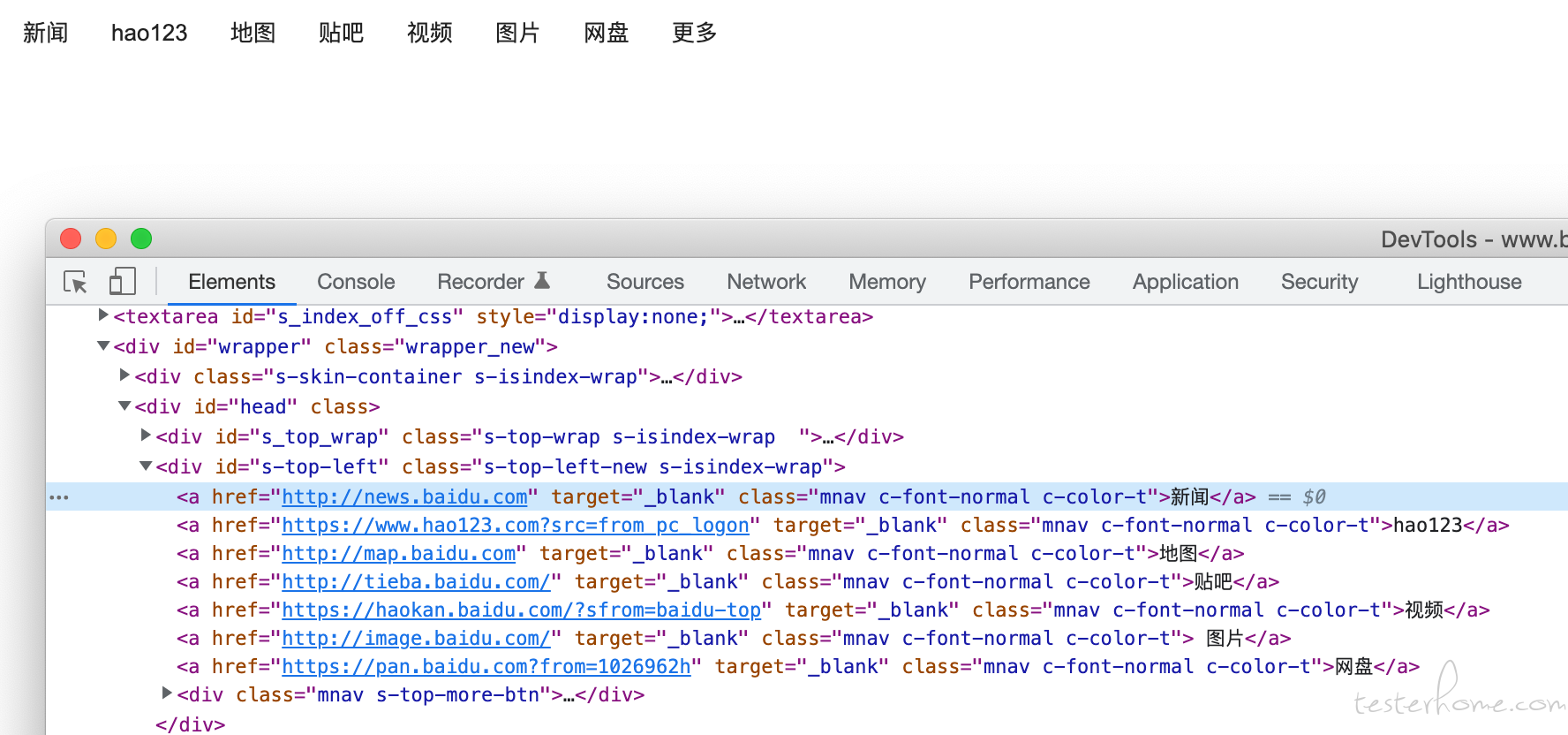Screen dimensions: 1568x735
Task: Follow the http://map.baidu.com href link
Action: pyautogui.click(x=399, y=554)
